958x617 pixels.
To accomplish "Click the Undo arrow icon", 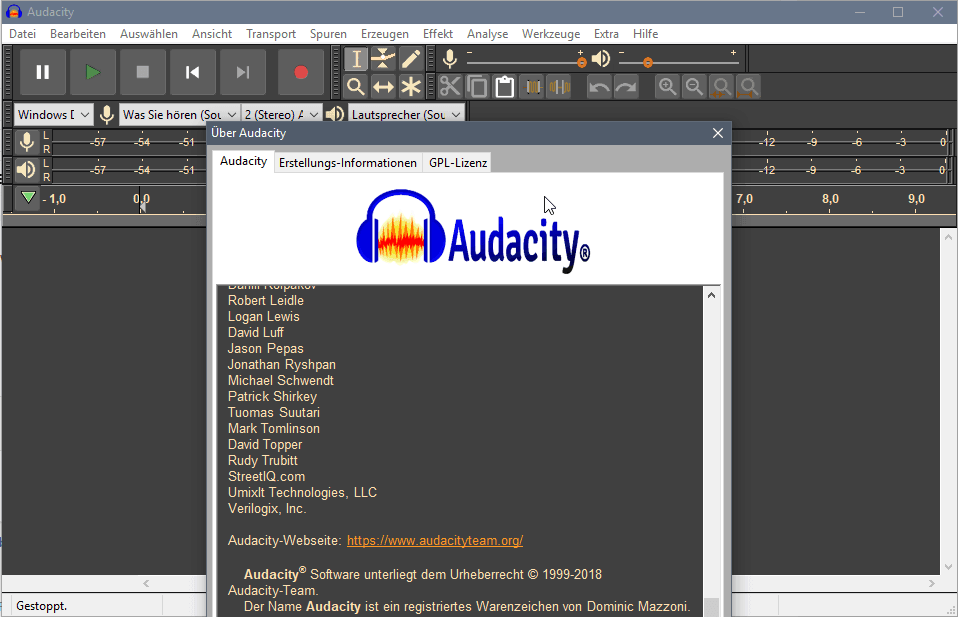I will [x=599, y=87].
